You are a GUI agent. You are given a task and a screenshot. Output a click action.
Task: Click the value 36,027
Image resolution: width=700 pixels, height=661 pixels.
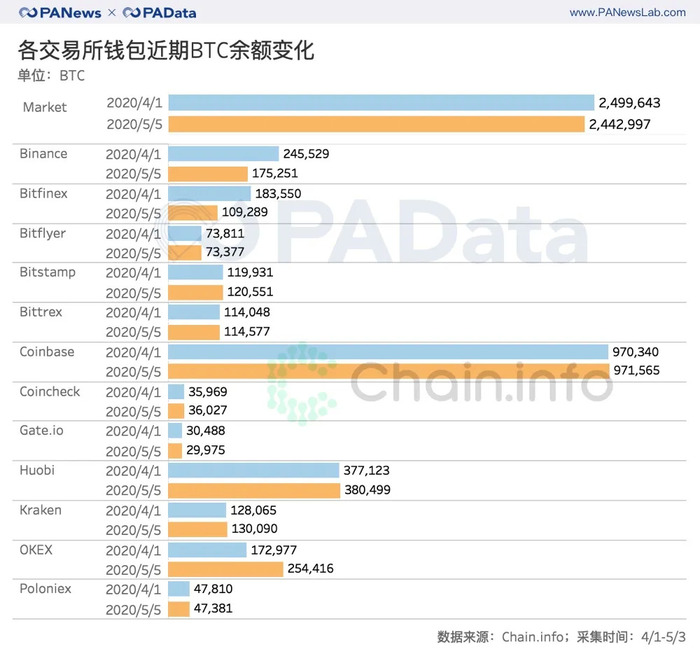point(208,410)
